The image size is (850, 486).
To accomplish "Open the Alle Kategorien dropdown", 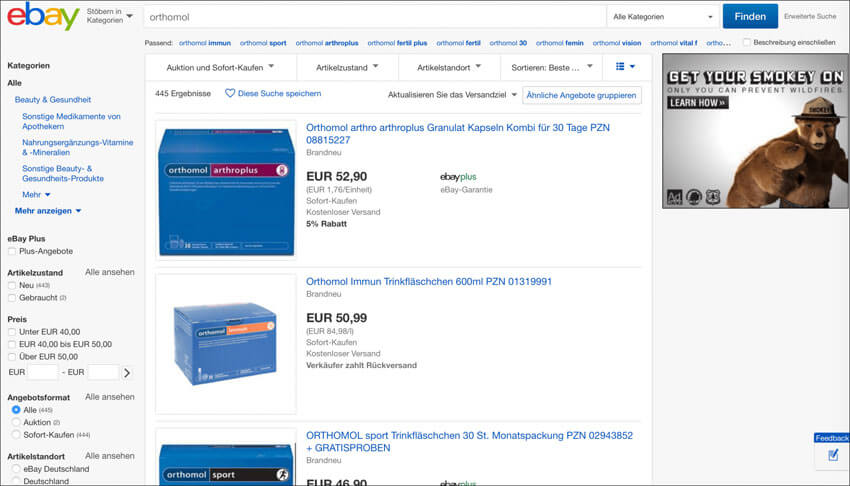I will (x=663, y=17).
